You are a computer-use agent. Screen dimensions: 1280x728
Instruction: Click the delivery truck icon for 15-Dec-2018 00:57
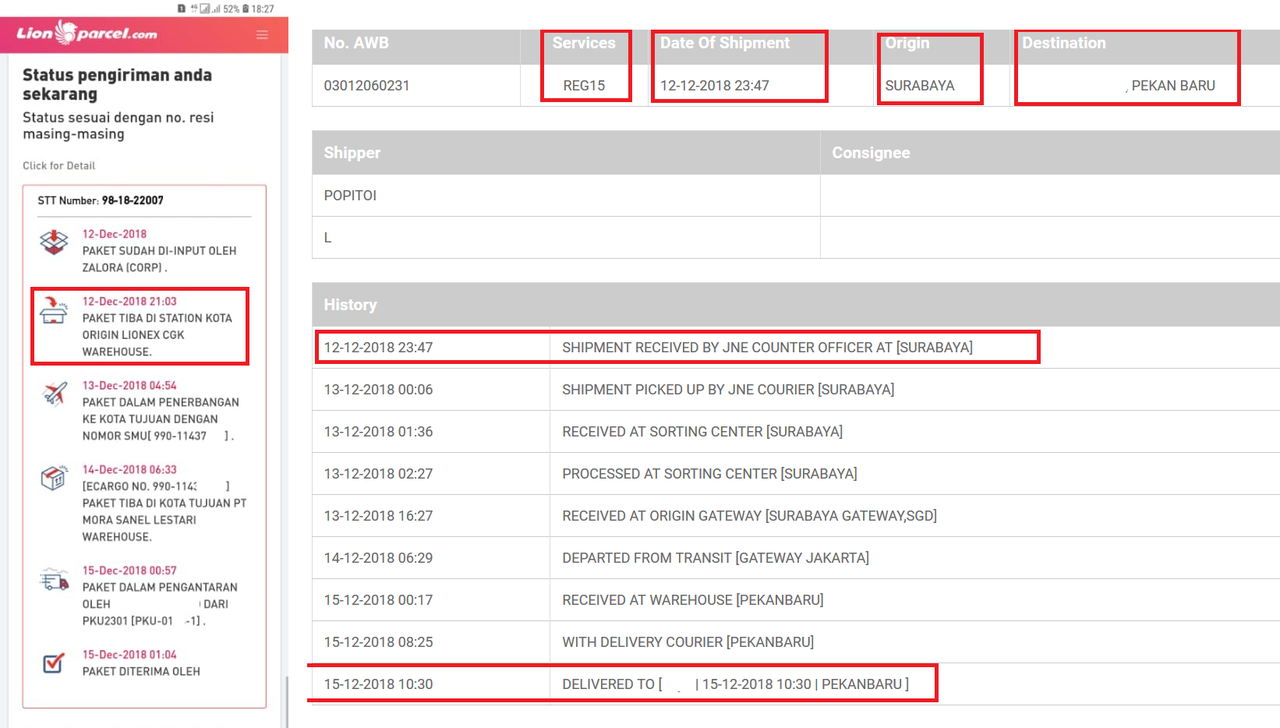click(53, 578)
